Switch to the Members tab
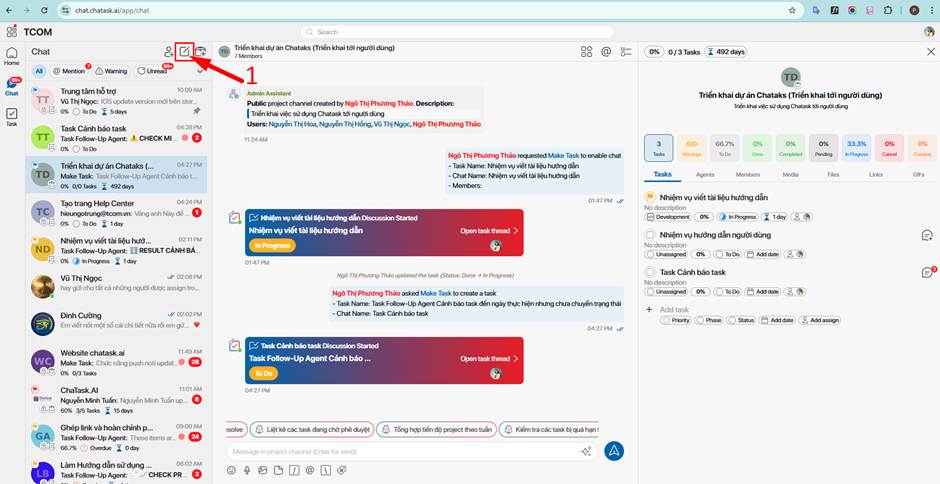 [x=748, y=175]
